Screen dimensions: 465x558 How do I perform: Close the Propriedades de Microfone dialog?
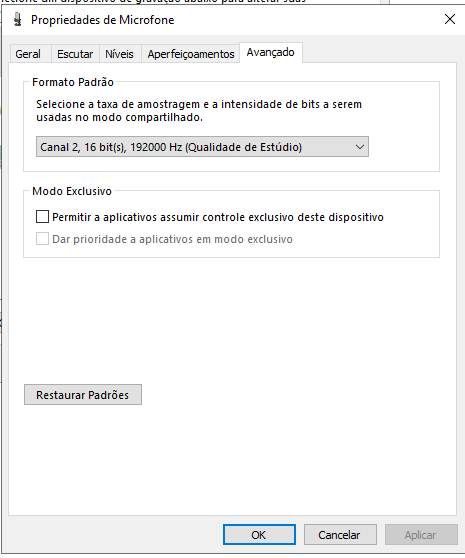coord(450,19)
